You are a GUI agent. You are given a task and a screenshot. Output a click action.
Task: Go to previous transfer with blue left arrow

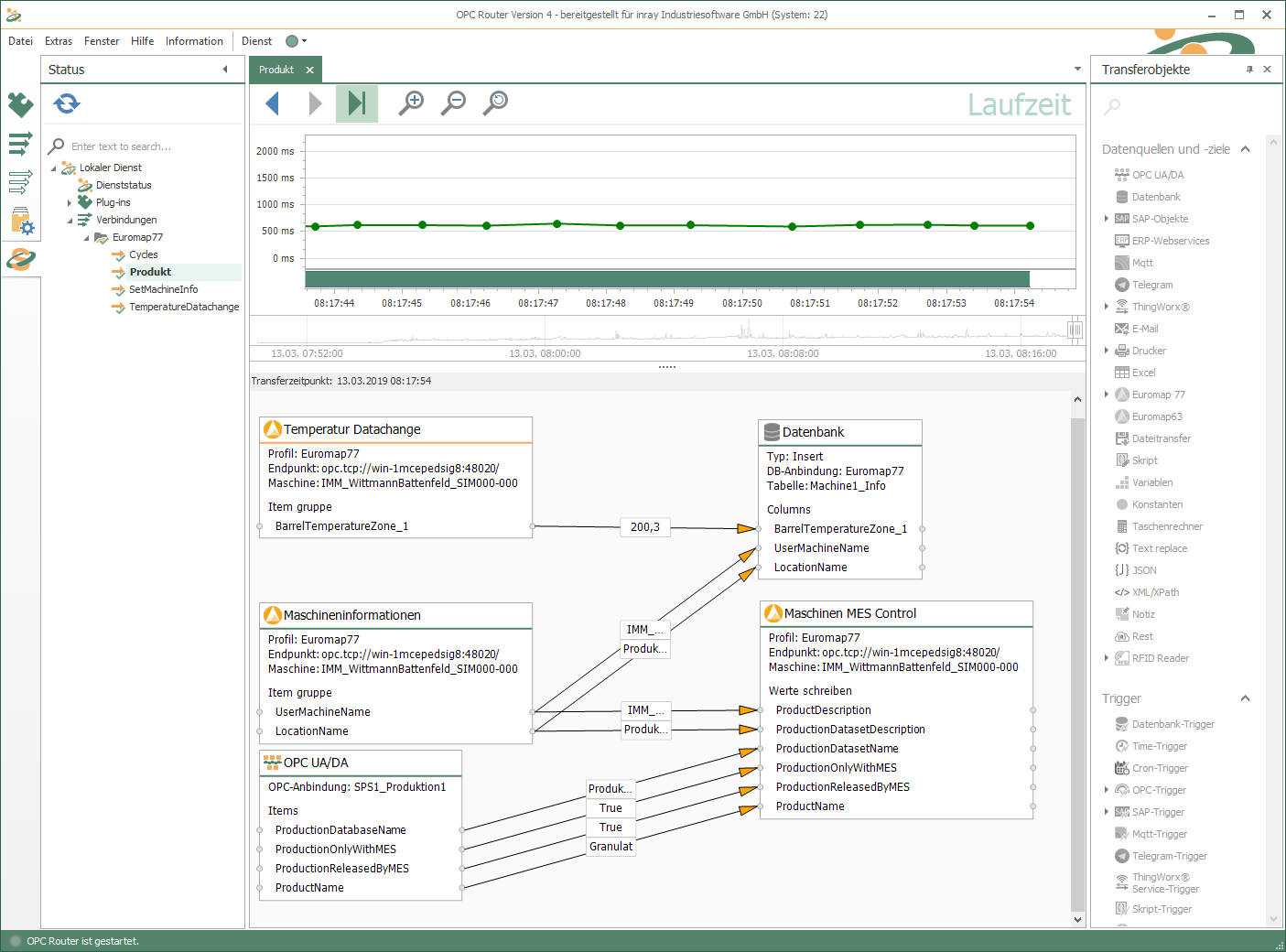(272, 103)
